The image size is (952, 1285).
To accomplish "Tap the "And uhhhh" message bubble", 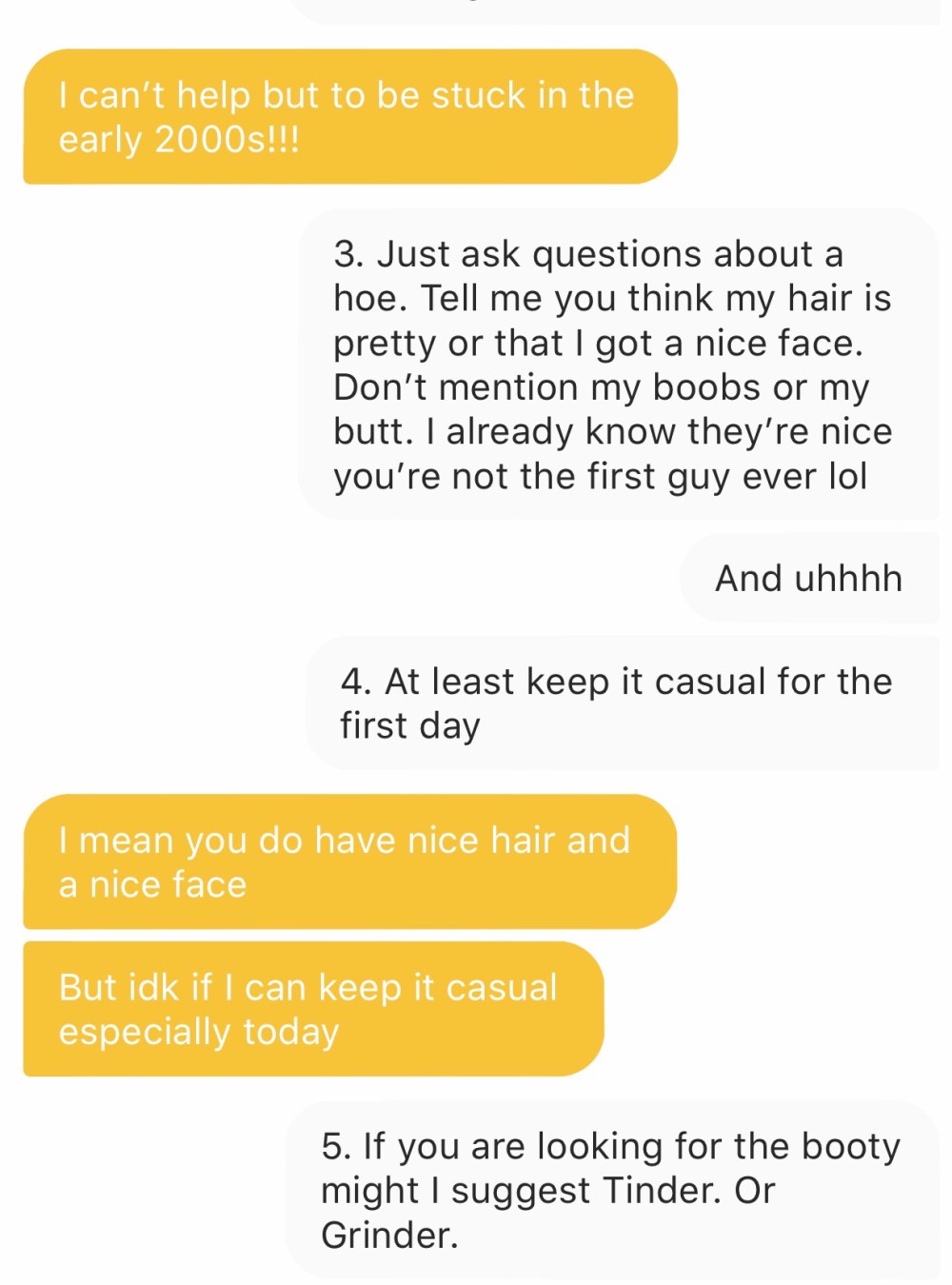I will pos(808,579).
